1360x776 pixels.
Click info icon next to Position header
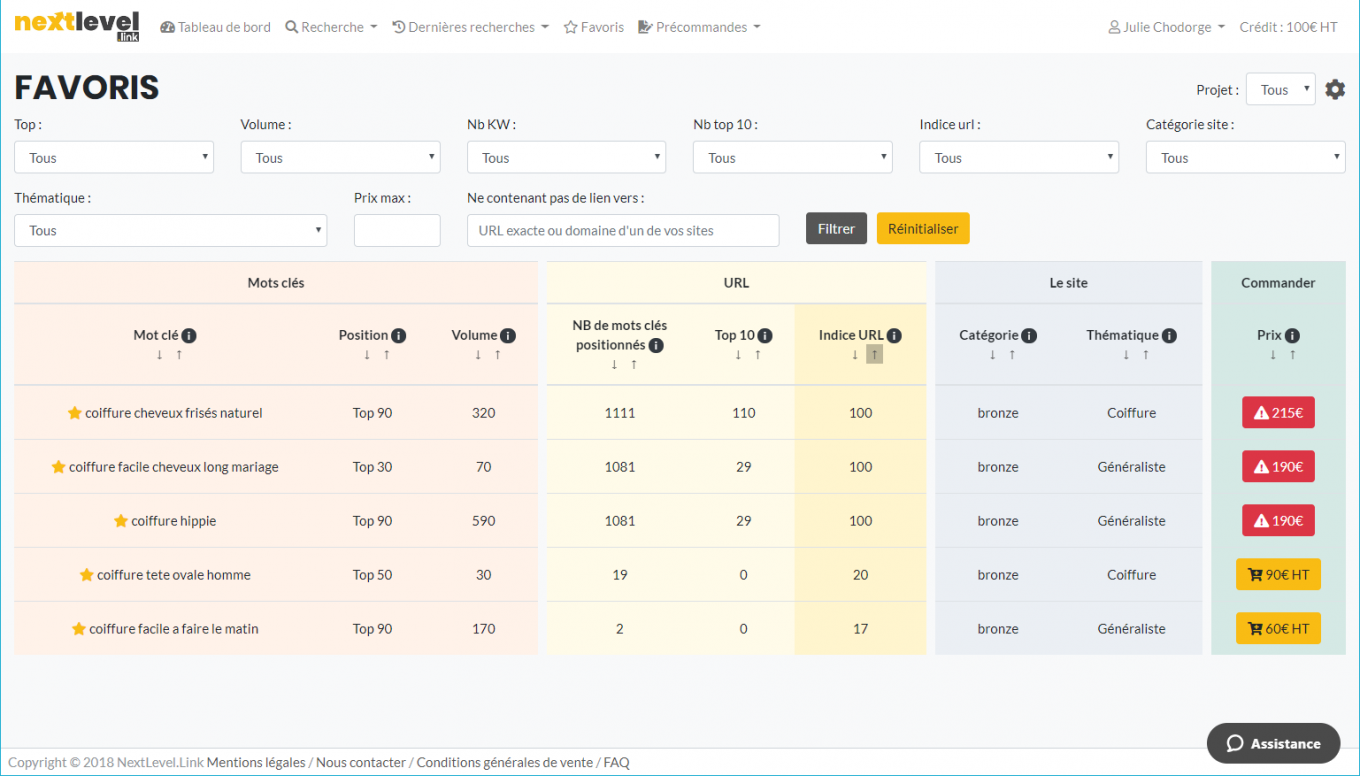(399, 336)
